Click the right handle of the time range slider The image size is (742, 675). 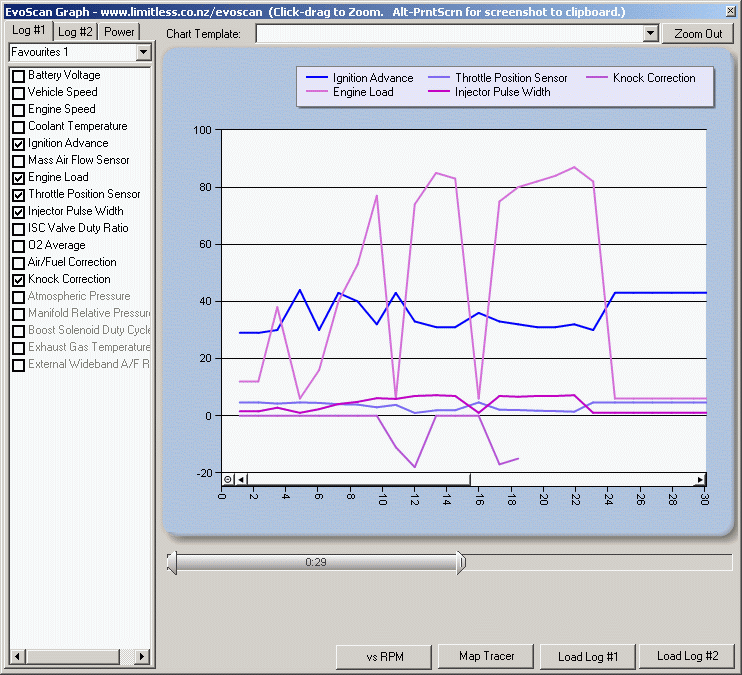tap(461, 563)
